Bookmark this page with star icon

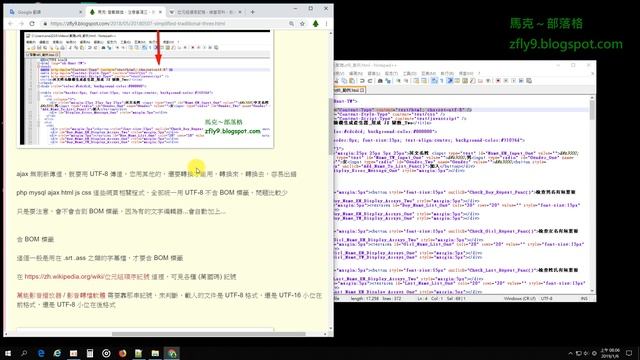pos(302,24)
